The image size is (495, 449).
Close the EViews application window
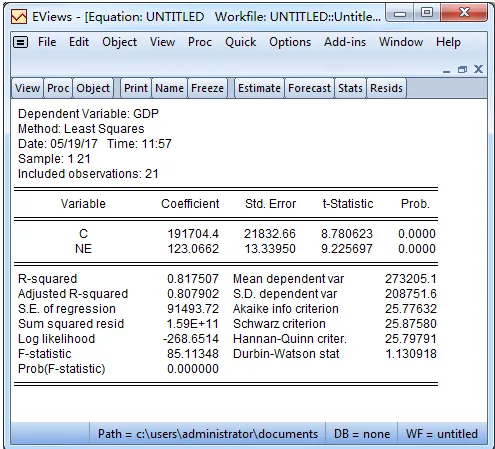pyautogui.click(x=464, y=13)
